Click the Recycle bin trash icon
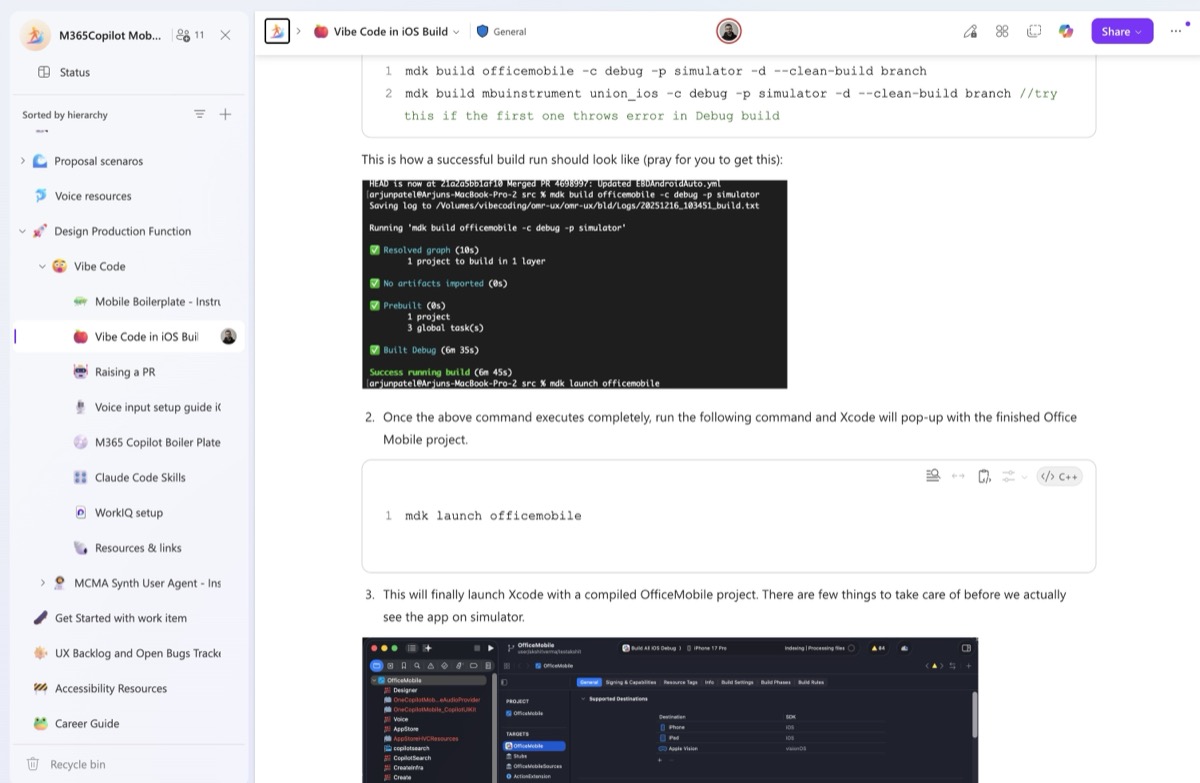Screen dimensions: 1200x783 pyautogui.click(x=33, y=764)
